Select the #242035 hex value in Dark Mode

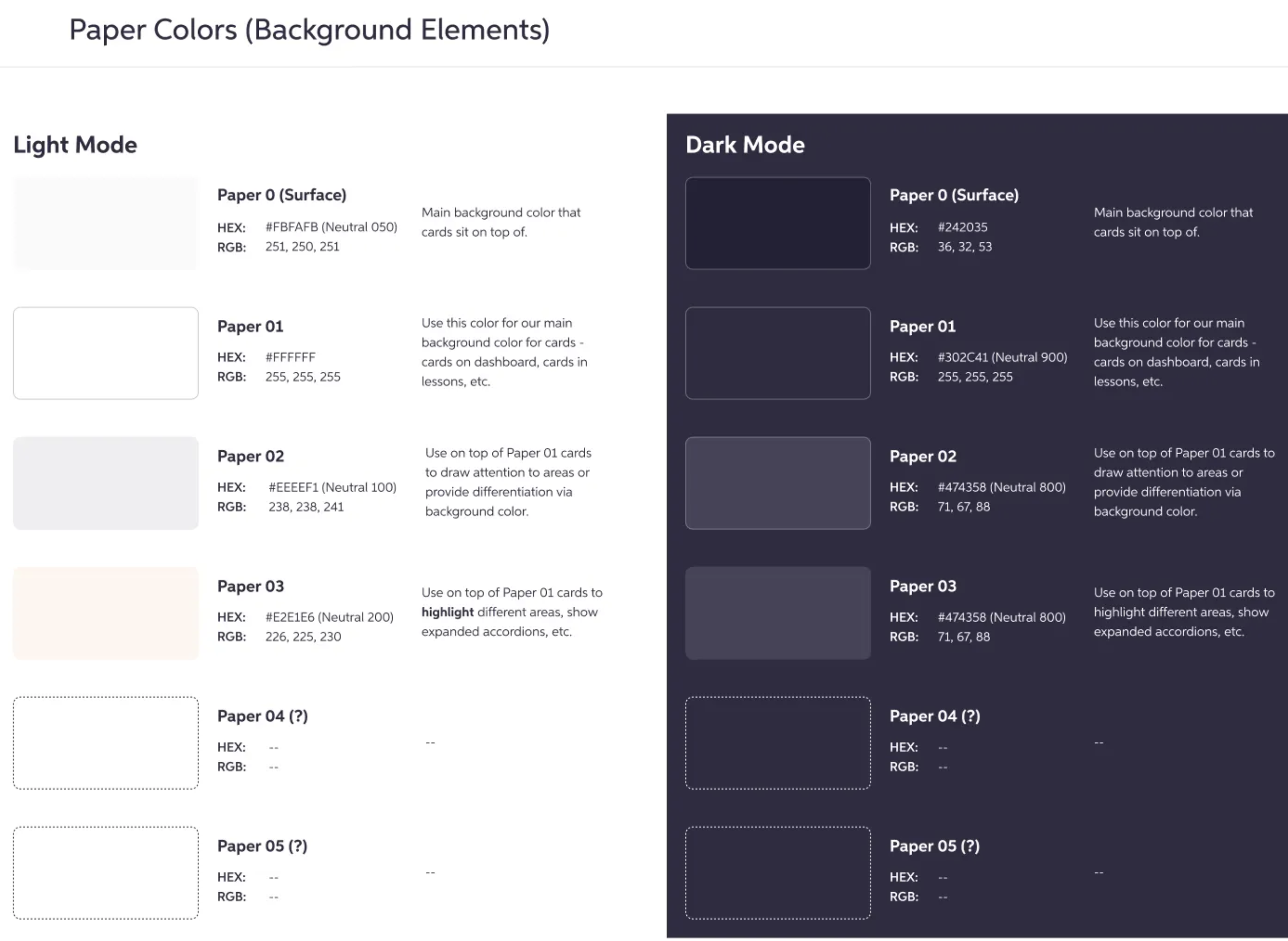963,227
